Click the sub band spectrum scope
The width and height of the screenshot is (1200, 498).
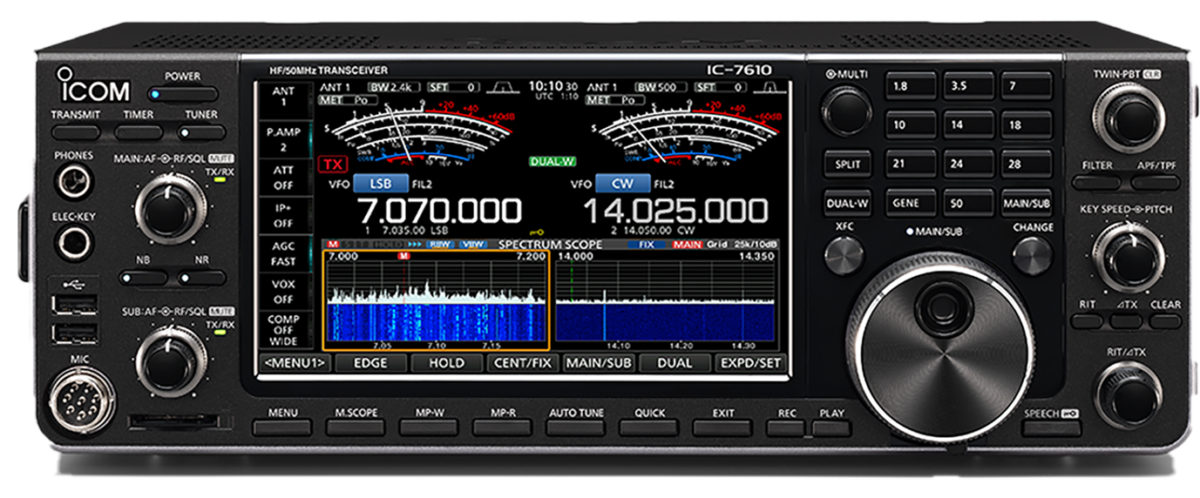click(x=666, y=300)
